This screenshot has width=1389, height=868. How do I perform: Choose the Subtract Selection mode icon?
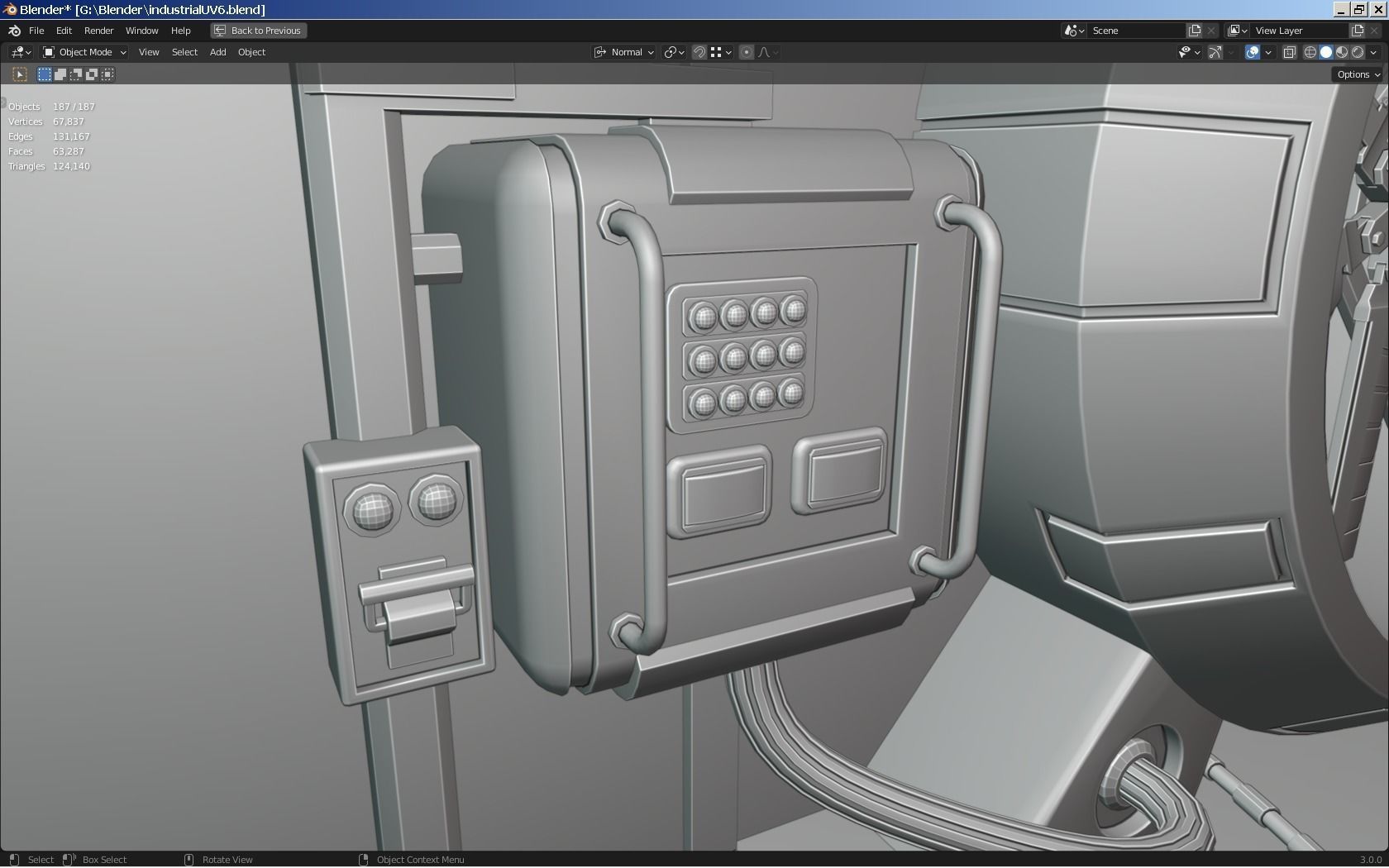[x=76, y=74]
